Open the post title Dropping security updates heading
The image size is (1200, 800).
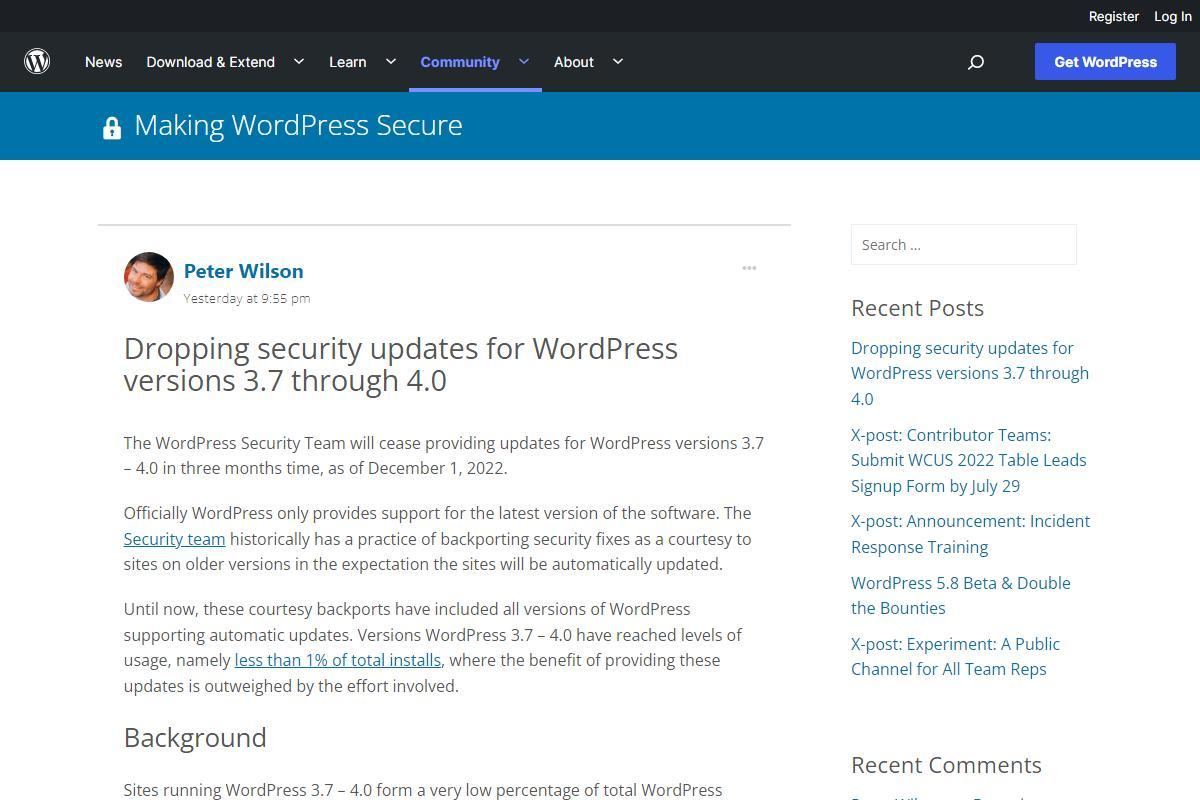click(401, 364)
